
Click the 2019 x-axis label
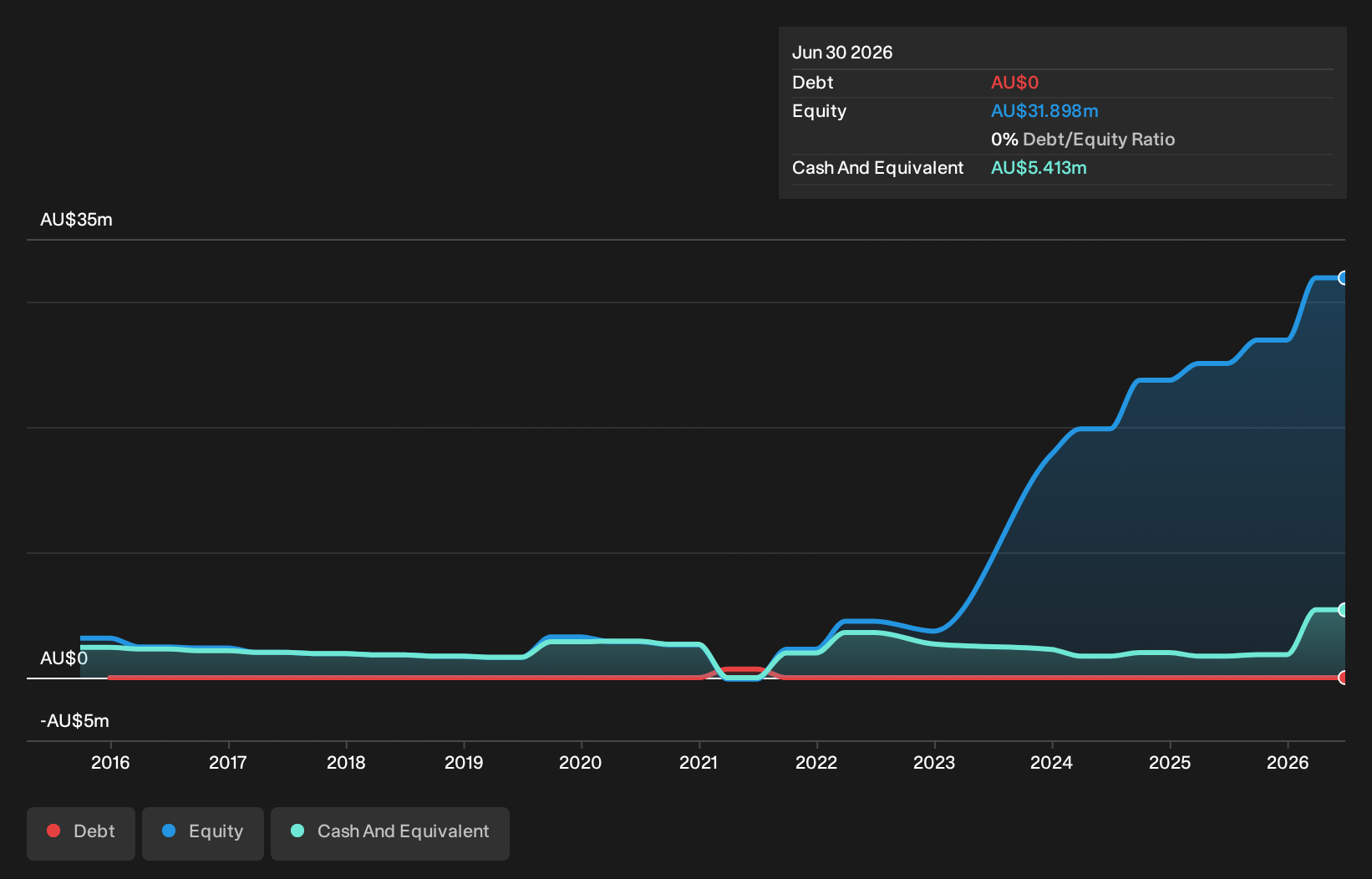pos(464,762)
